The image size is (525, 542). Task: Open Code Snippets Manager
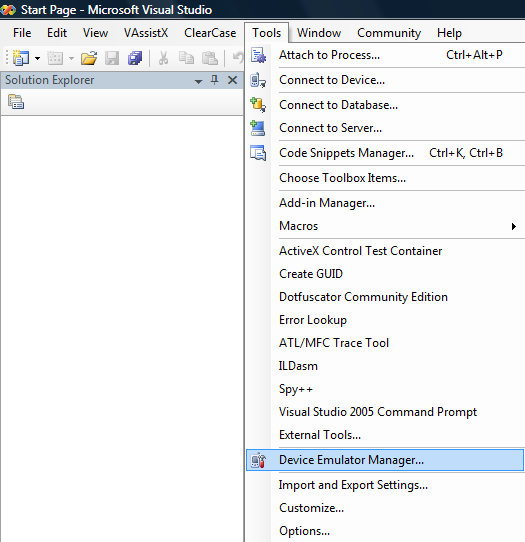pos(385,153)
